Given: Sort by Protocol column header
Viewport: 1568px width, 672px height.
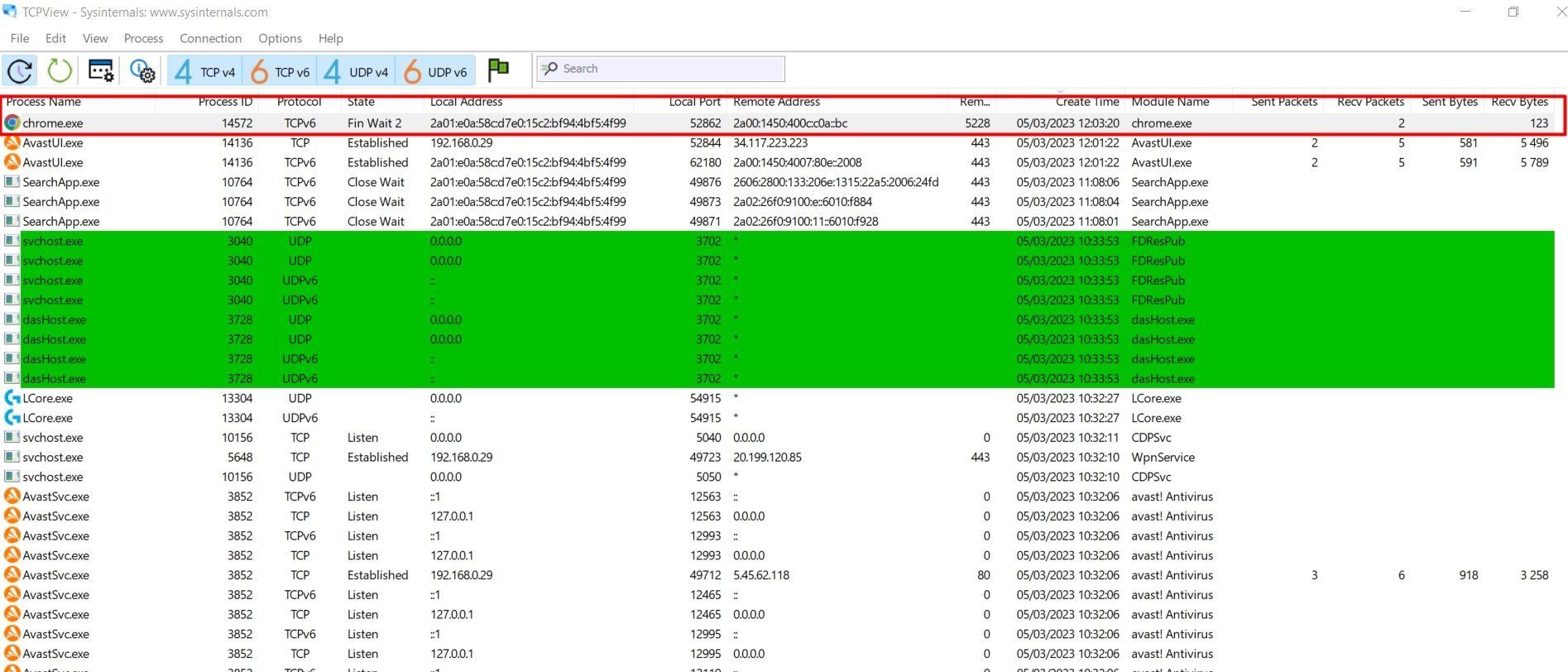Looking at the screenshot, I should point(299,102).
